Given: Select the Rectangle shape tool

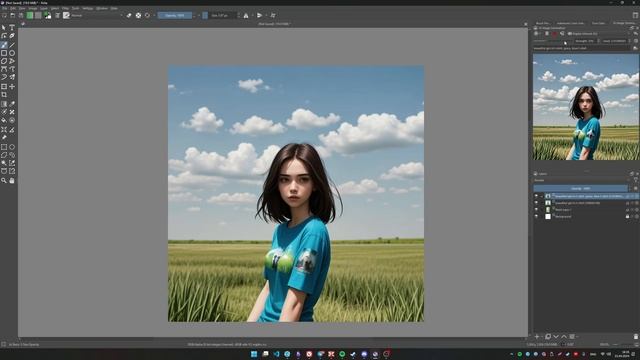Looking at the screenshot, I should click(4, 53).
